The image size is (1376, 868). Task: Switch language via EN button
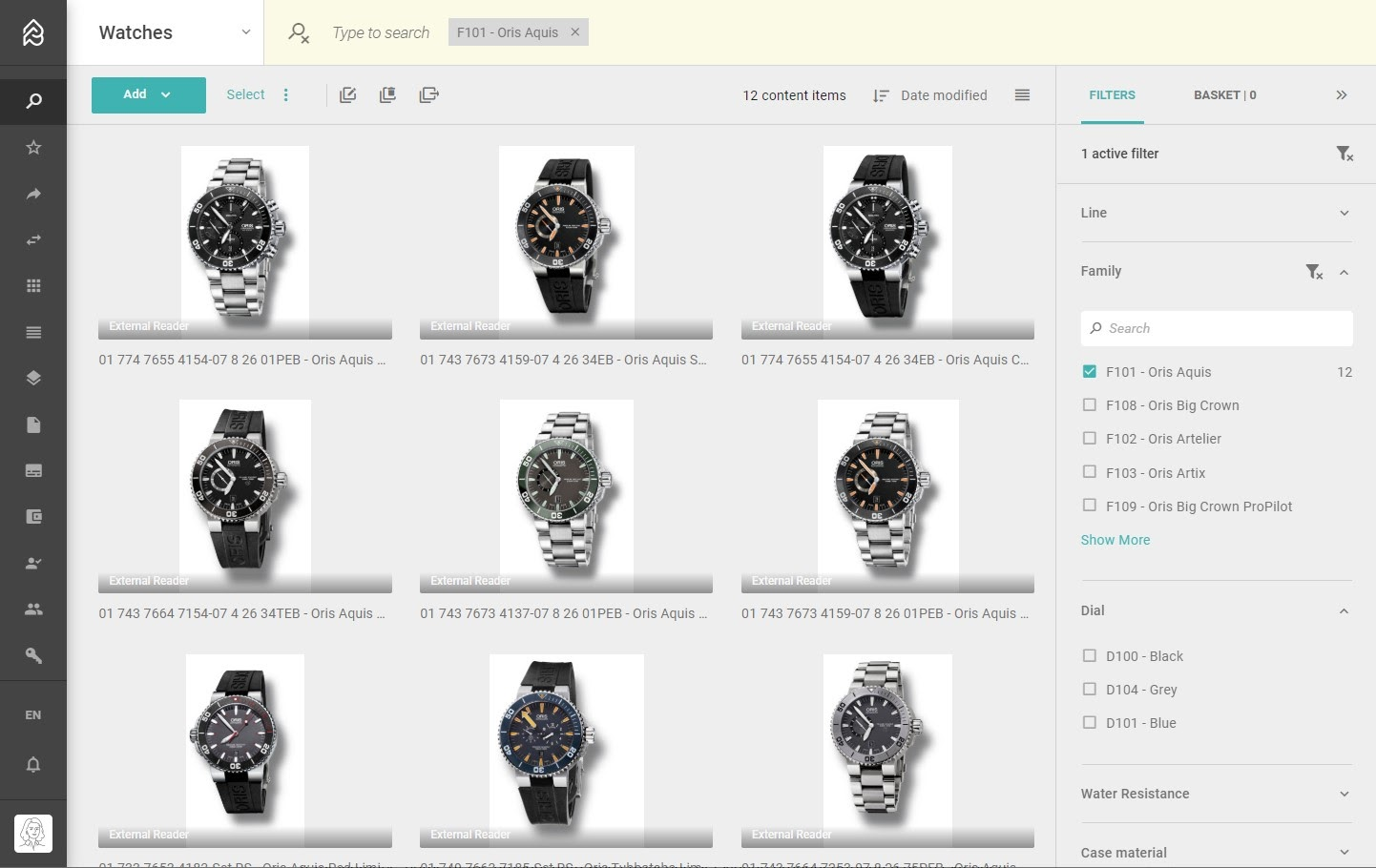[33, 714]
